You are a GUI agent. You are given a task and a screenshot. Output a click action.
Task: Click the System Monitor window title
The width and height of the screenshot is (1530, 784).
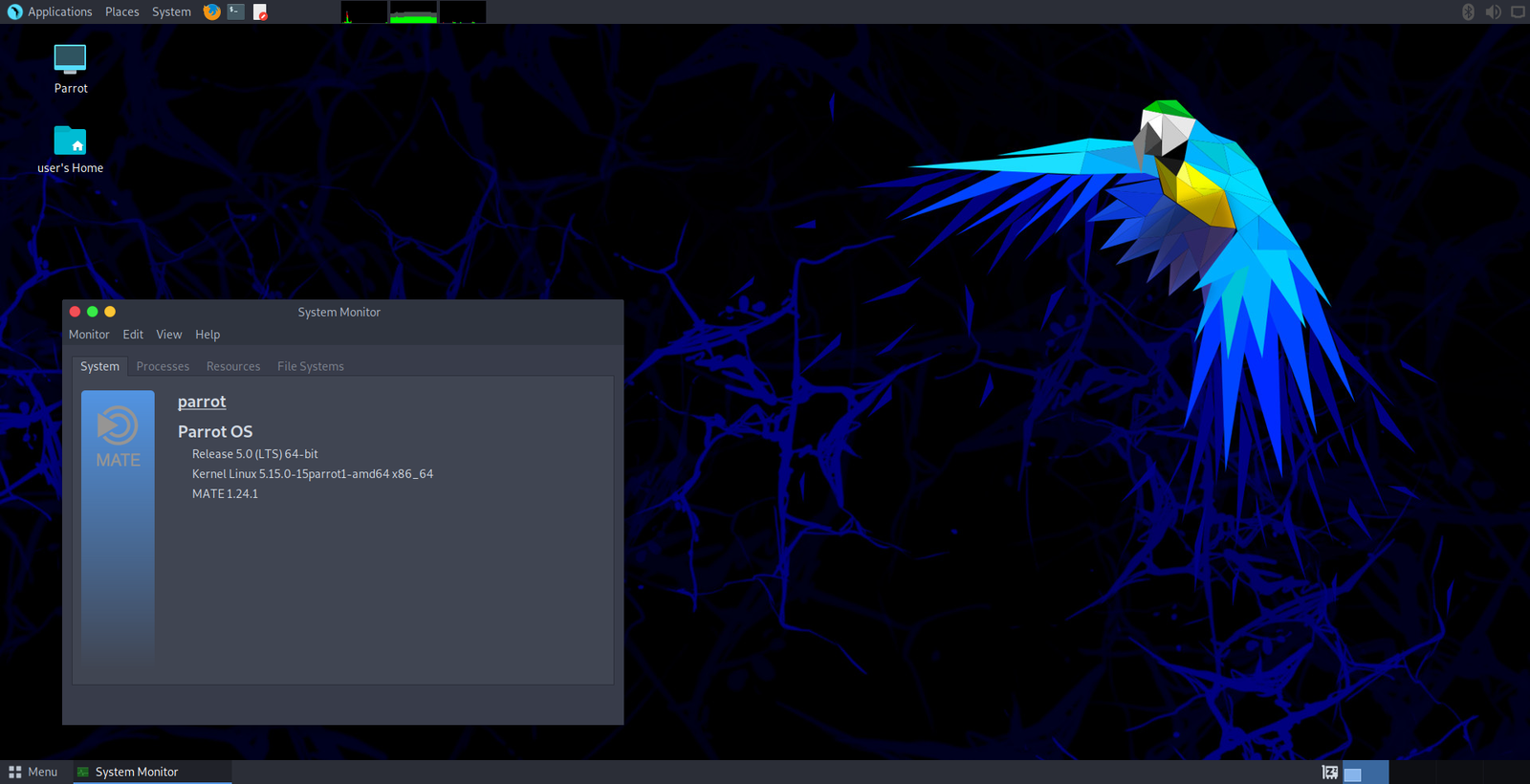[x=339, y=312]
